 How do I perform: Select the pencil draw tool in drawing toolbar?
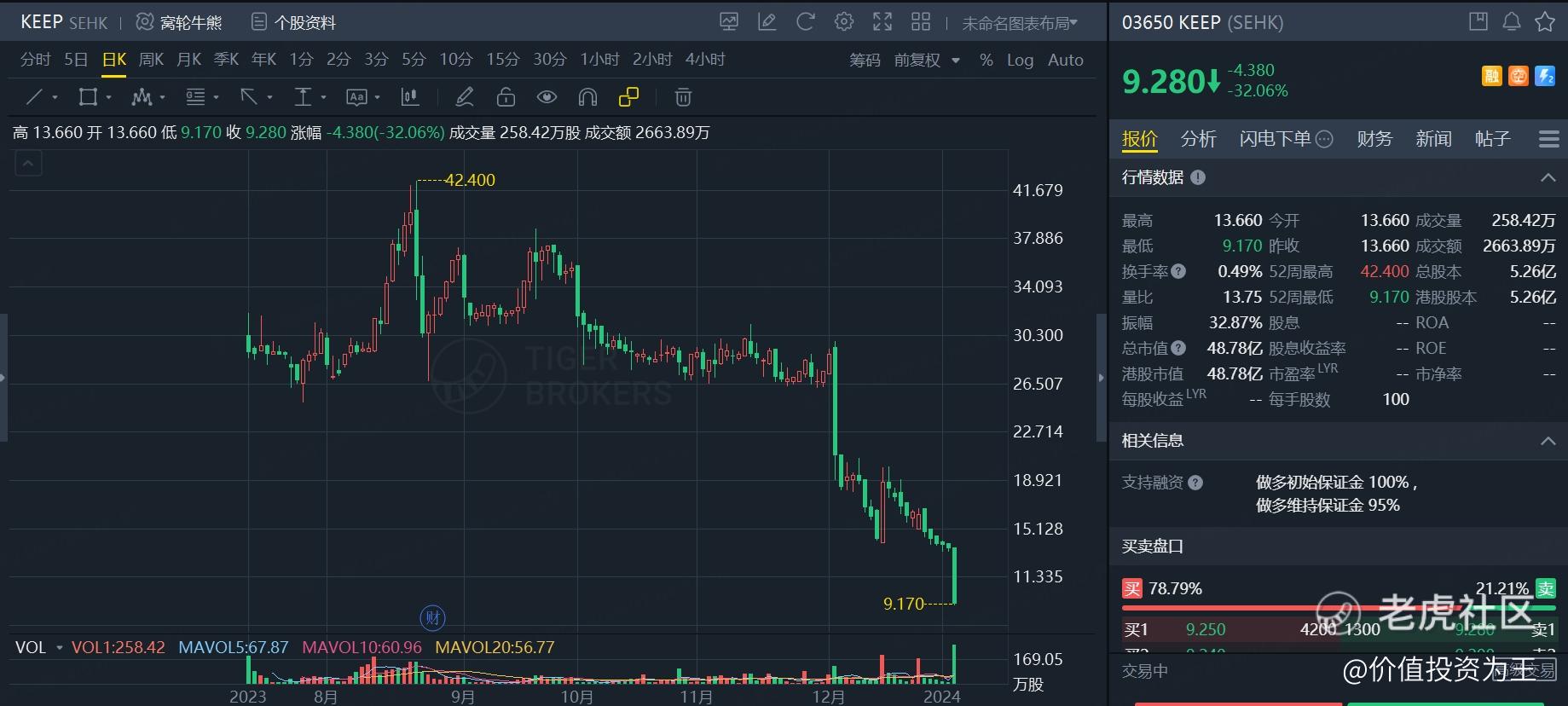click(x=465, y=97)
